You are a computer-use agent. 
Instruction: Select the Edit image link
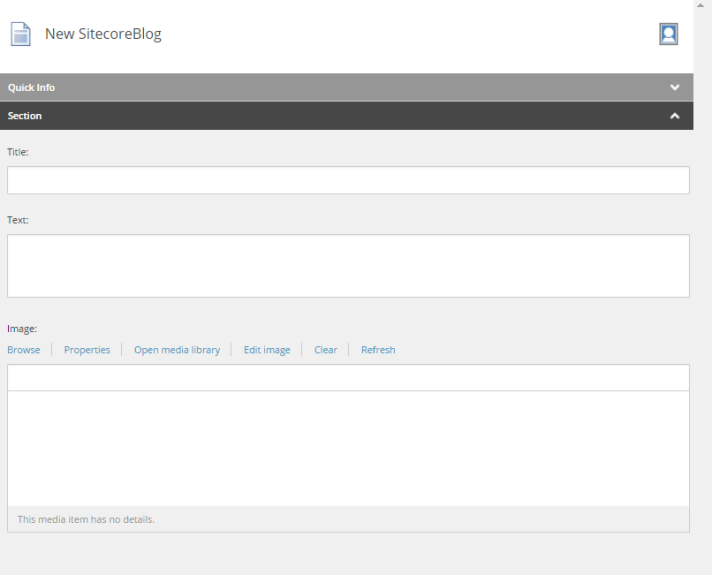[x=267, y=350]
